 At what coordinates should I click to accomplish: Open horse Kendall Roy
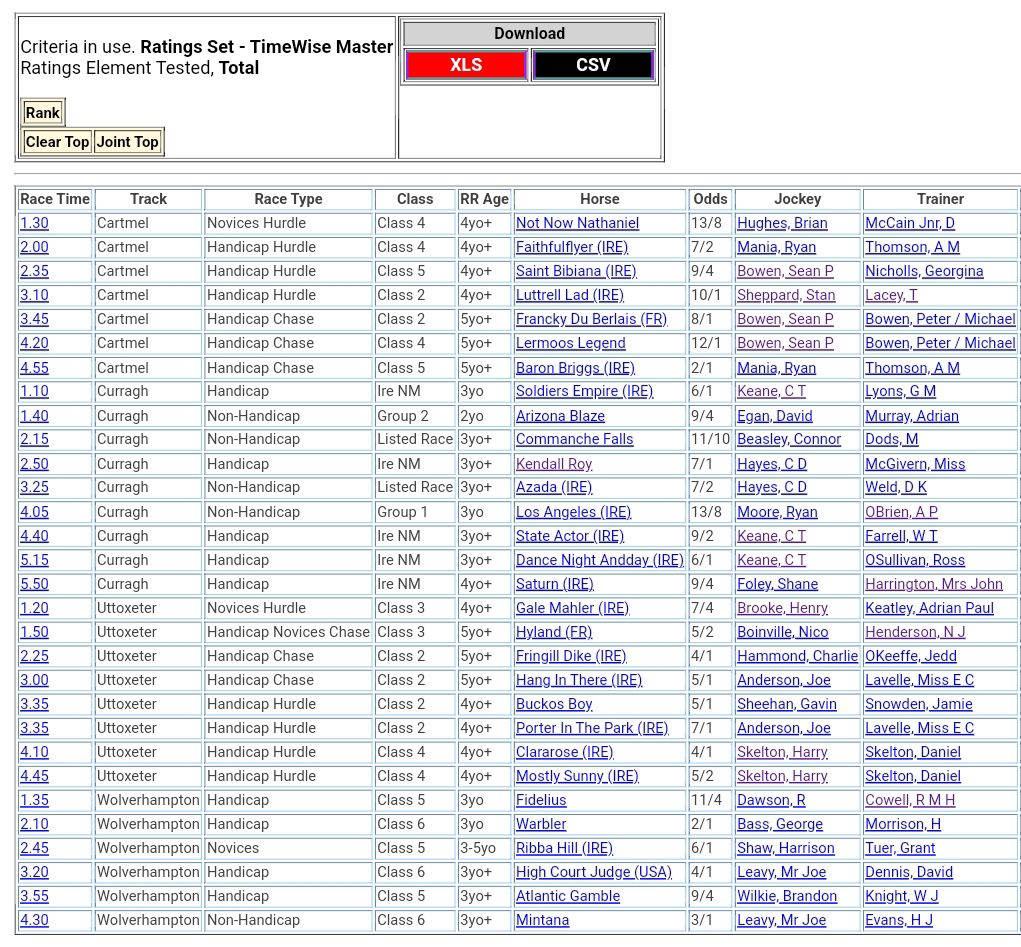click(x=554, y=464)
